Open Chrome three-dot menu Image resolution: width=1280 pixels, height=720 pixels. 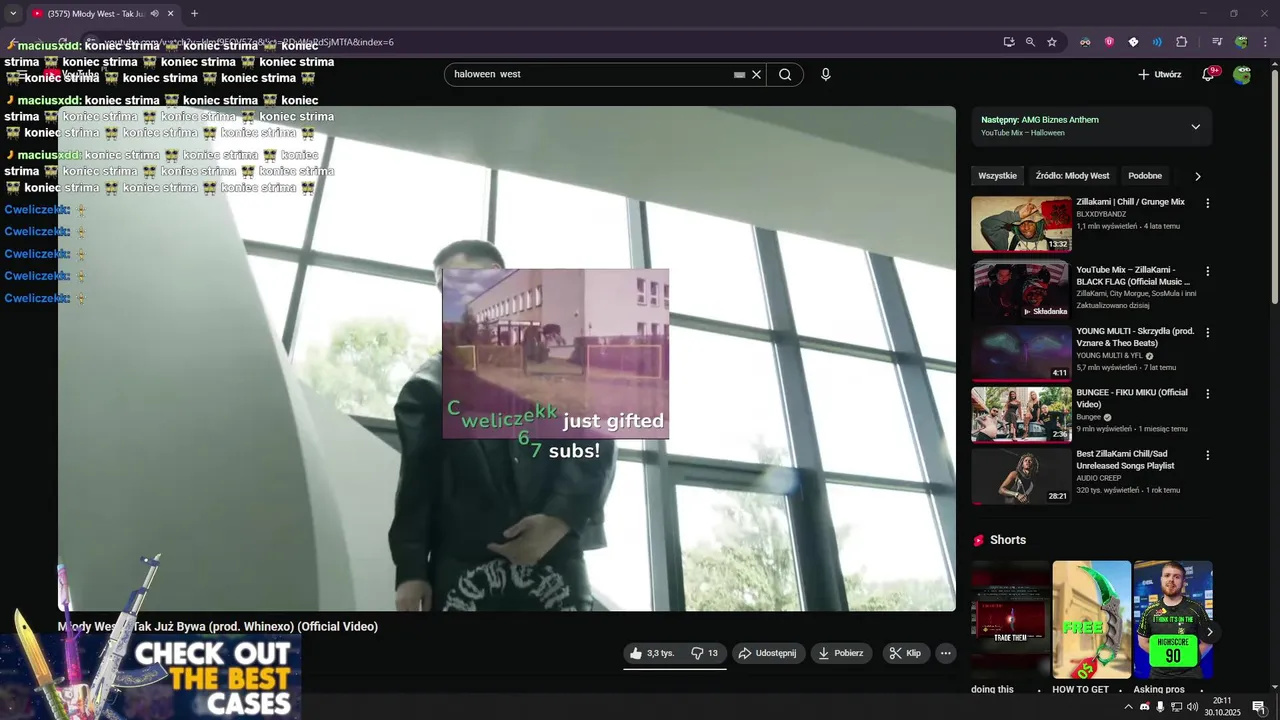(1266, 42)
